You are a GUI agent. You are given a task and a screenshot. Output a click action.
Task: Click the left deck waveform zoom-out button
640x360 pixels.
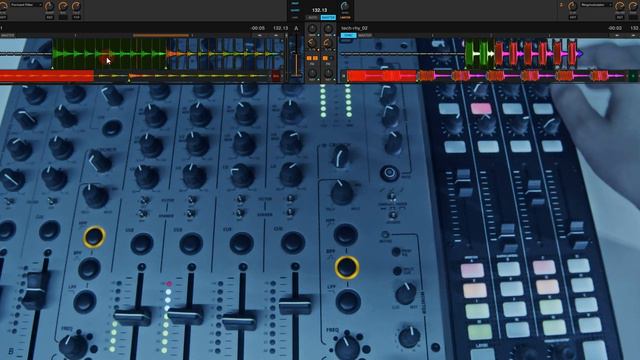(260, 36)
